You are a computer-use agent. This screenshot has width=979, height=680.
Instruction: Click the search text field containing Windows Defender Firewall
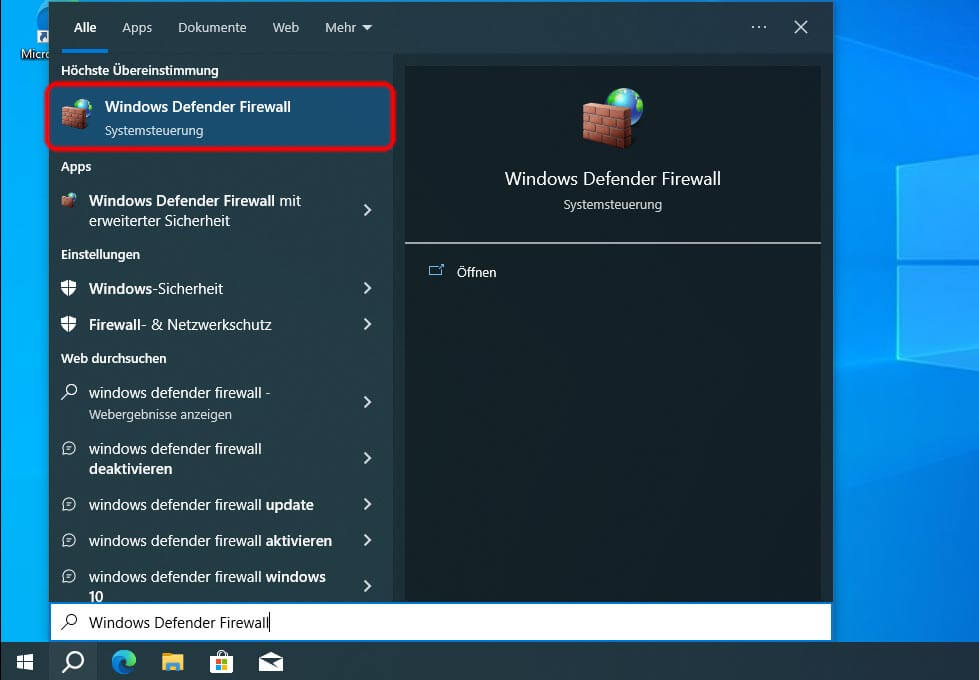441,622
